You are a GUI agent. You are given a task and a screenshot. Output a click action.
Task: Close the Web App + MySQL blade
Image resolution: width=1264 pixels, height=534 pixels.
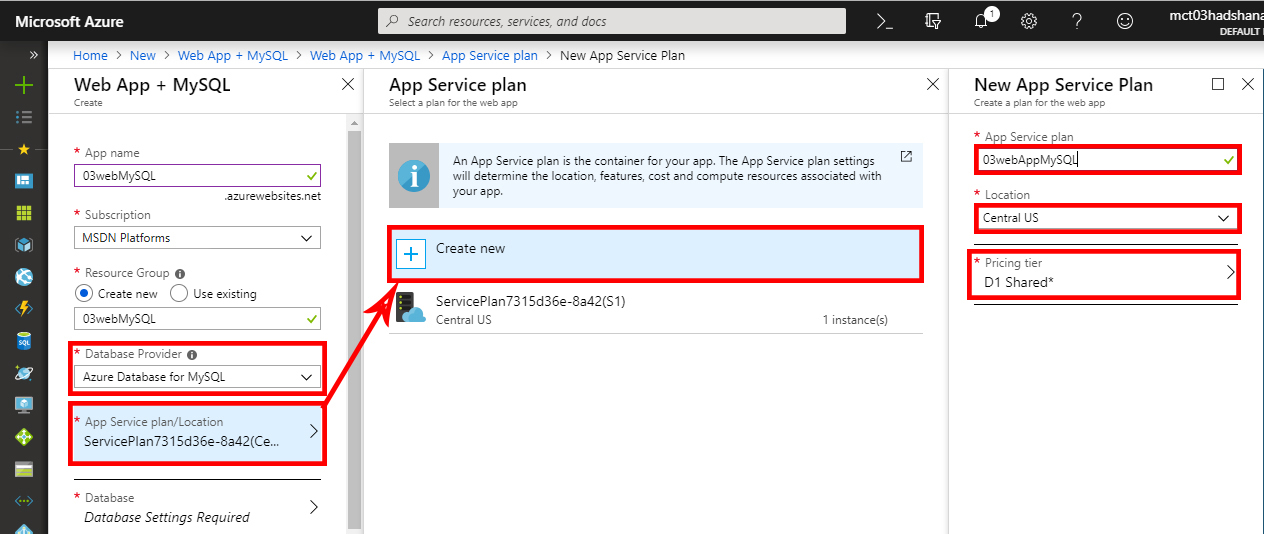point(348,85)
